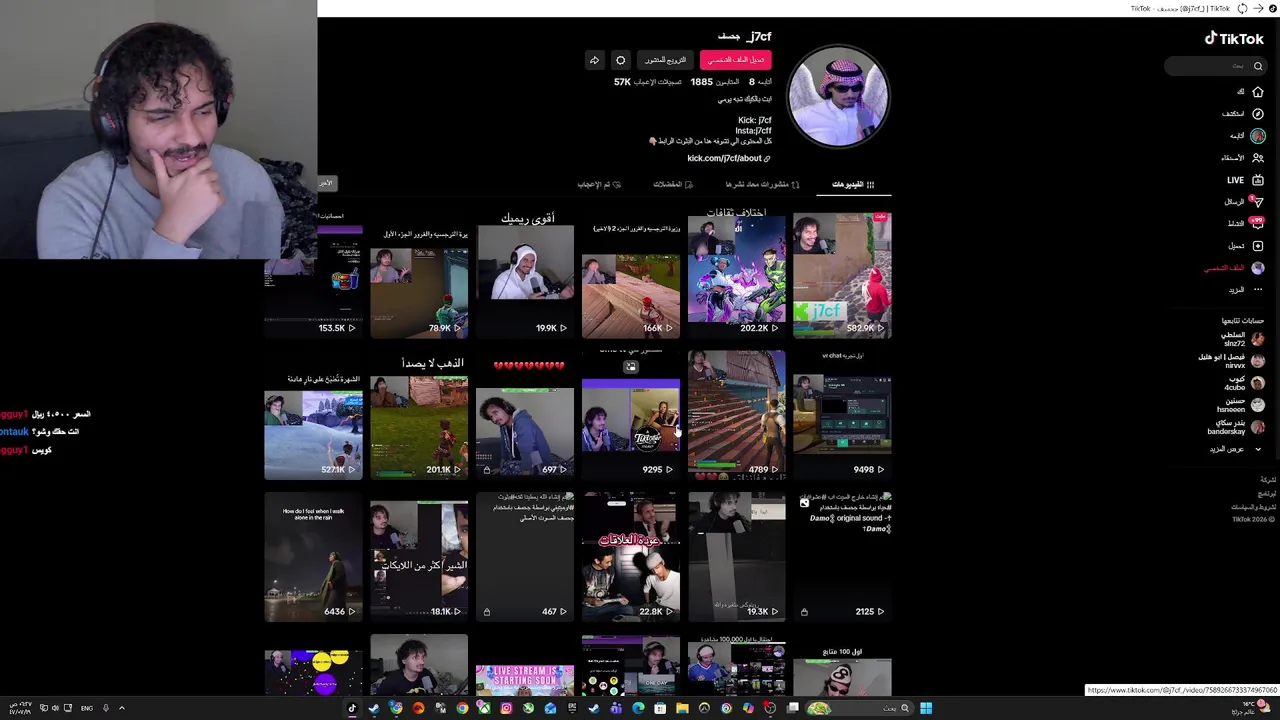
Task: Open video thumbnail with 202.2K views
Action: (x=736, y=275)
